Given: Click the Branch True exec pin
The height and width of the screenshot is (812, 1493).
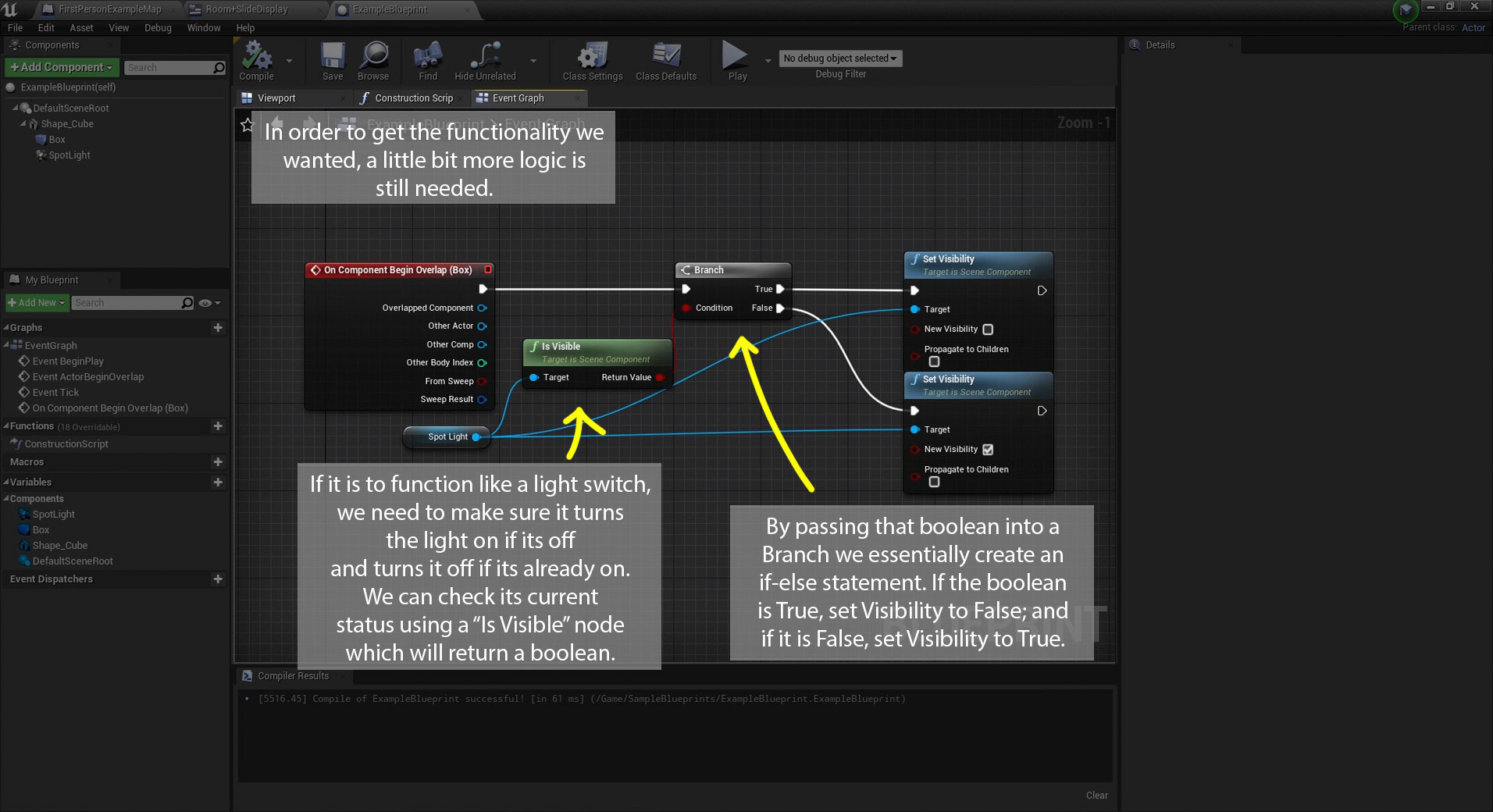Looking at the screenshot, I should [780, 289].
